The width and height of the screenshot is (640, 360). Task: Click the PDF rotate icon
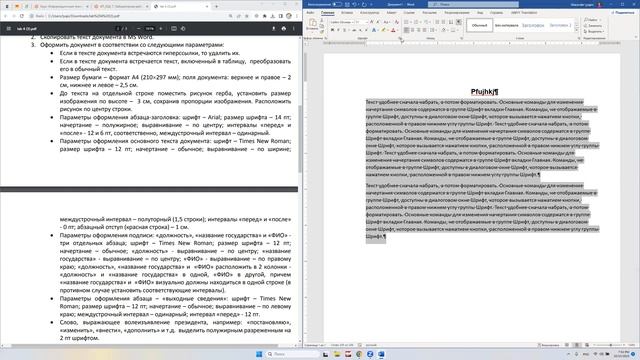point(183,29)
